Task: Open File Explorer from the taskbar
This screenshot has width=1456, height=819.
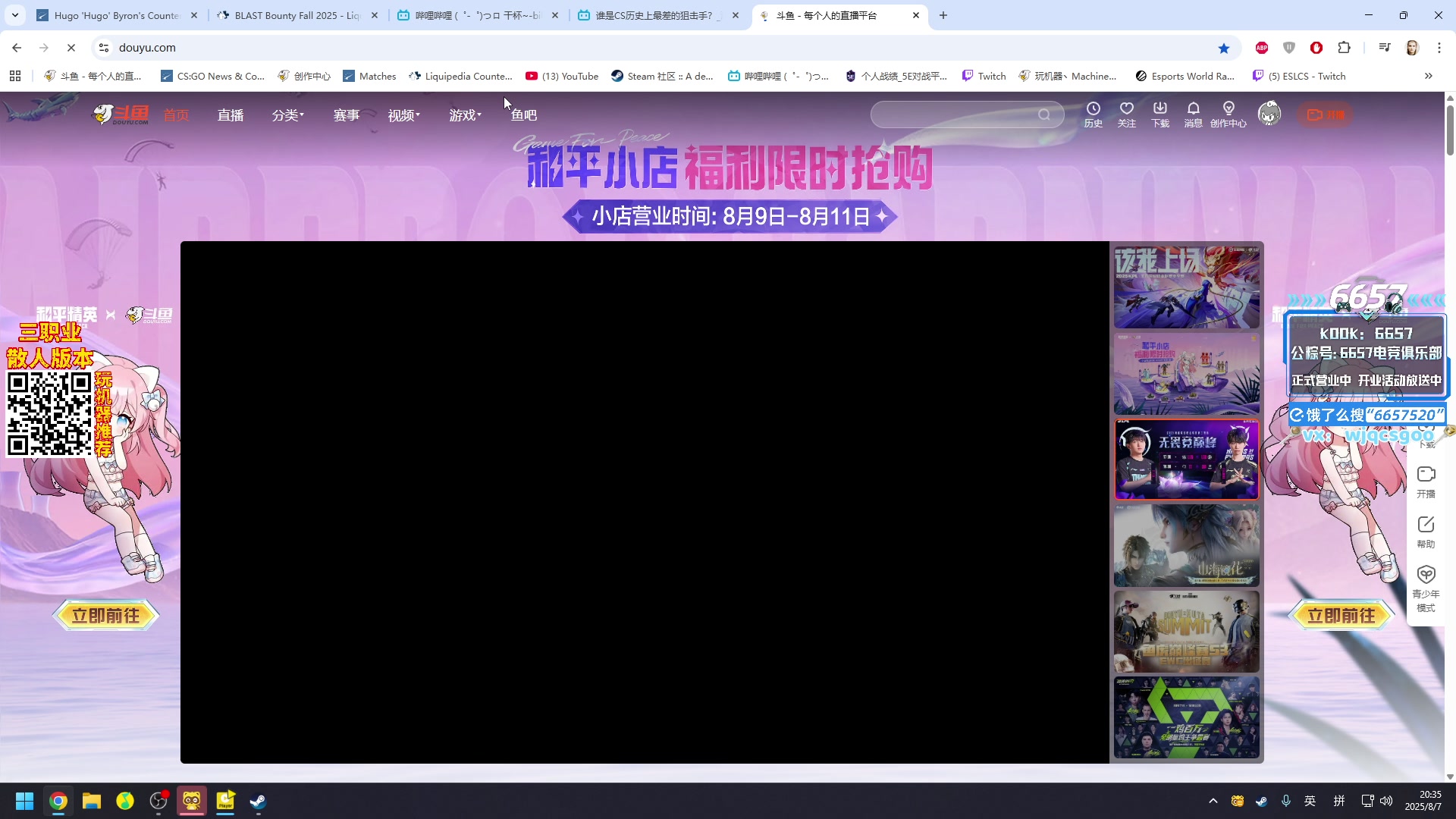Action: coord(92,801)
